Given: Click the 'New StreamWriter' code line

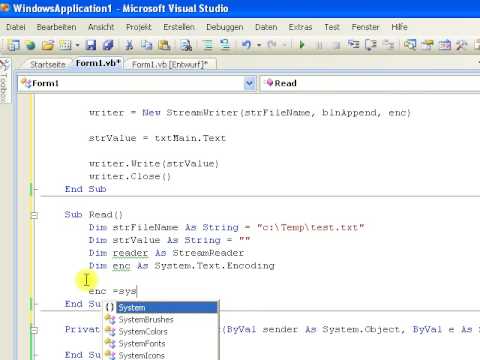Looking at the screenshot, I should (250, 113).
